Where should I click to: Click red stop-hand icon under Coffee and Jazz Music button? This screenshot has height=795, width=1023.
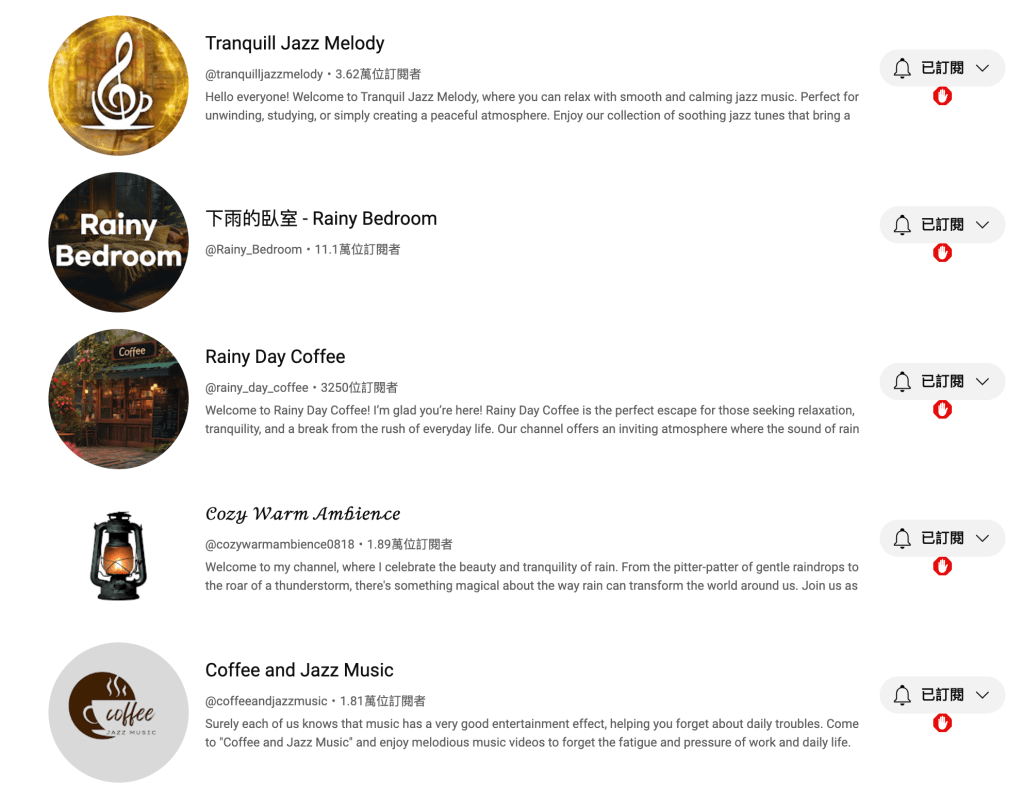pyautogui.click(x=942, y=723)
